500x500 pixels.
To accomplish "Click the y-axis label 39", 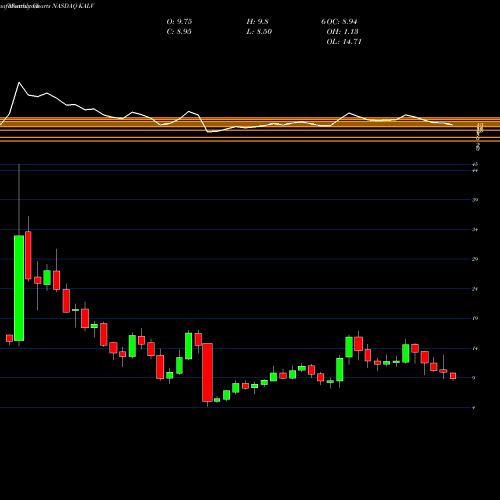I will point(475,200).
